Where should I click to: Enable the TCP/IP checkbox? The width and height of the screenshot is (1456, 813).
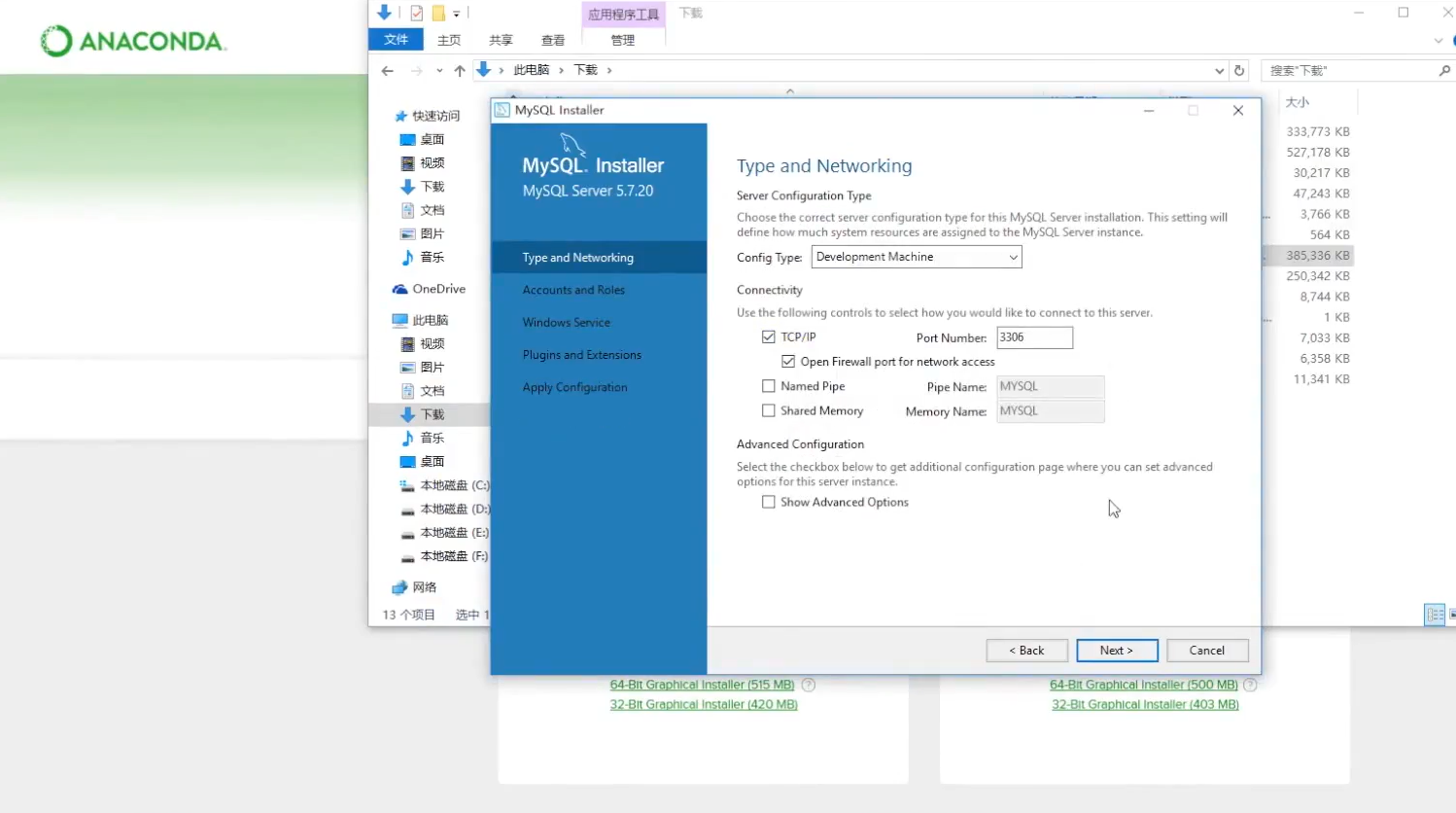coord(769,337)
